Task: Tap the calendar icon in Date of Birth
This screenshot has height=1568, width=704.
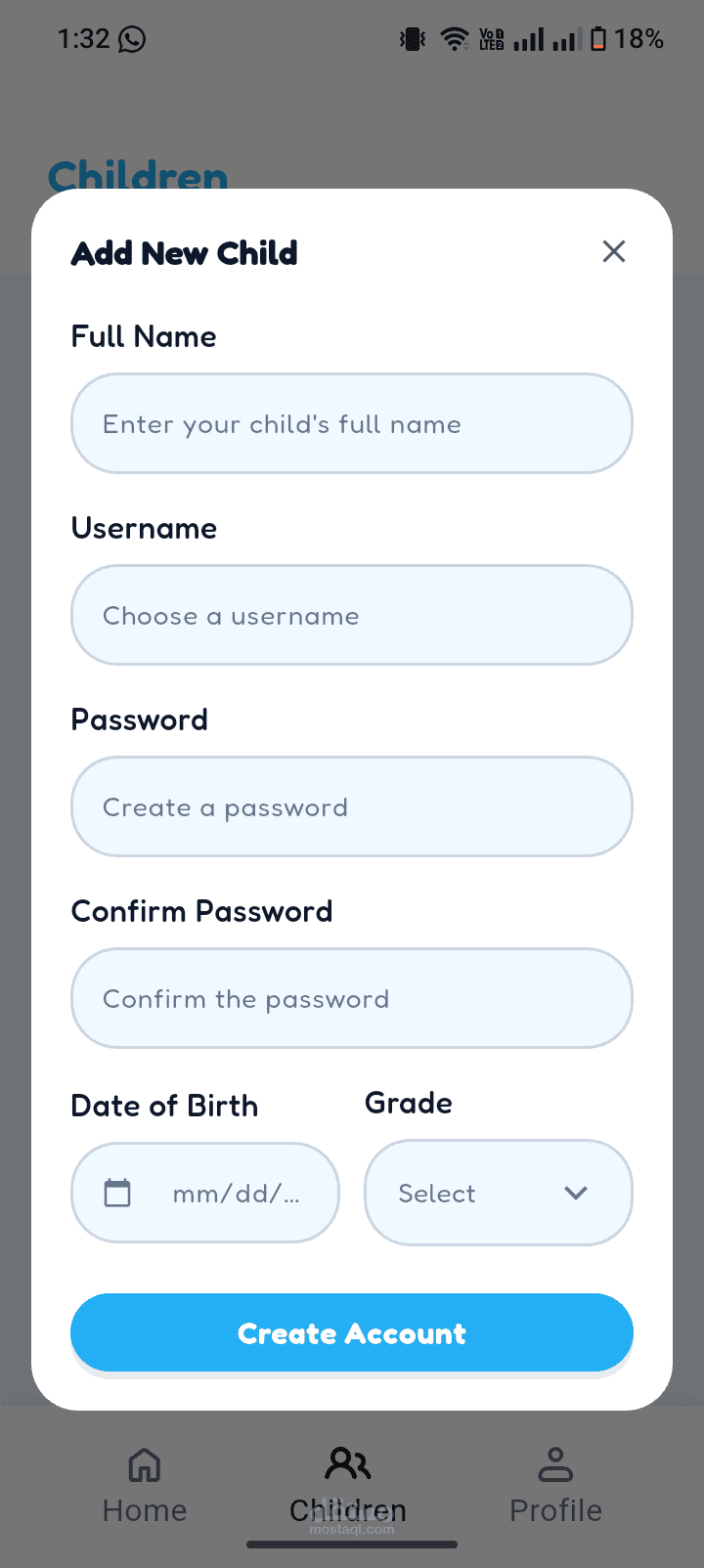Action: (117, 1193)
